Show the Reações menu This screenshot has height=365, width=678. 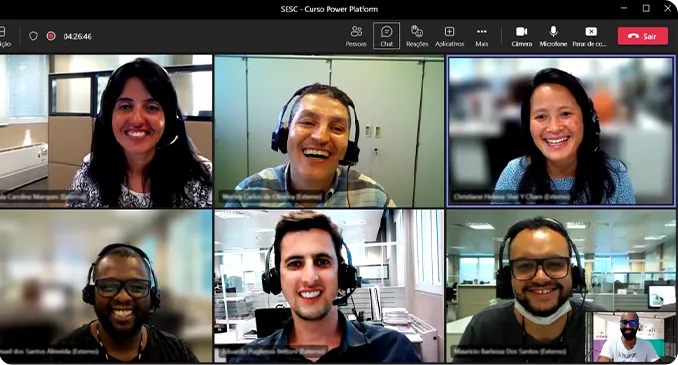click(417, 36)
